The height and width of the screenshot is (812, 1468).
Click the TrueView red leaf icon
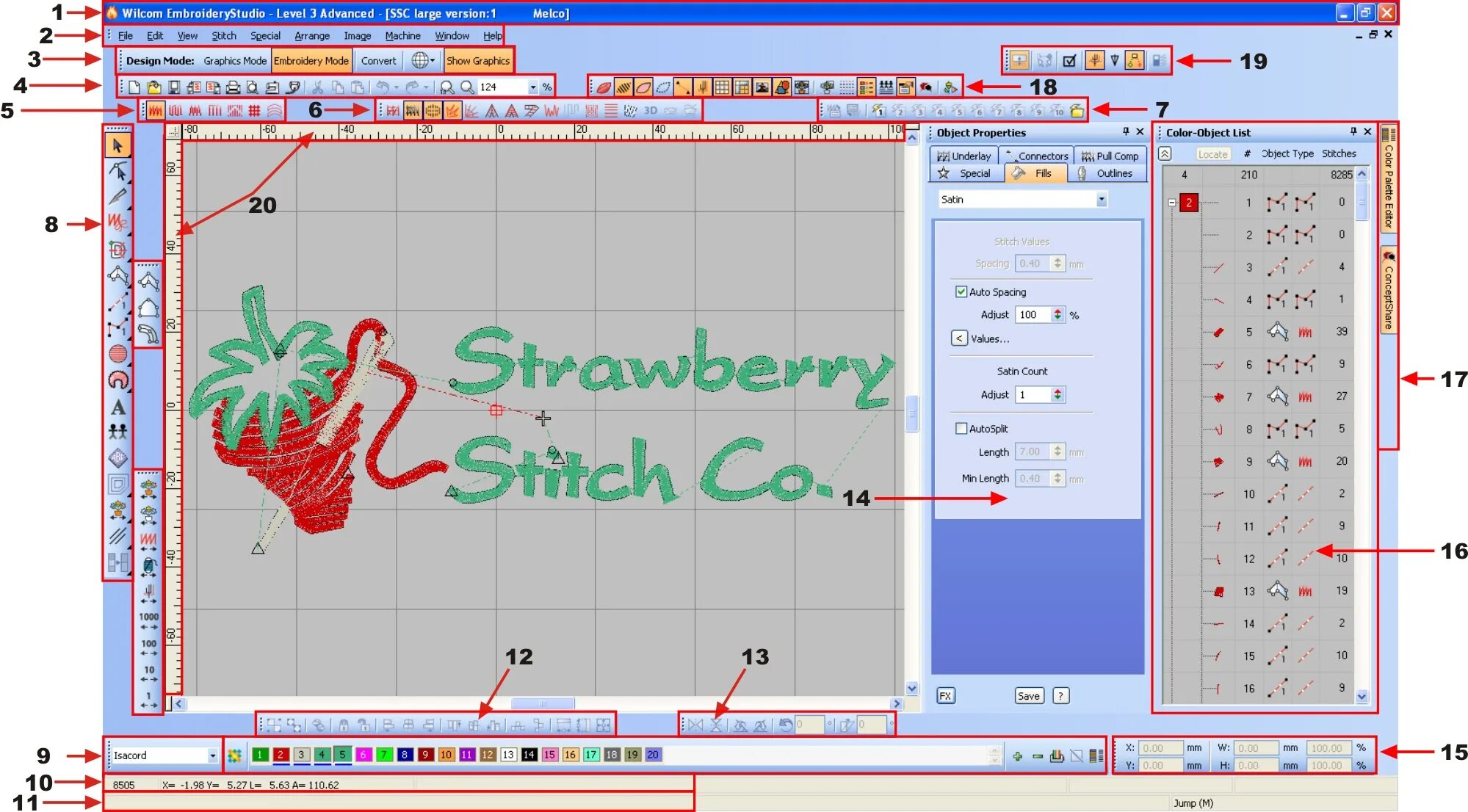tap(604, 88)
